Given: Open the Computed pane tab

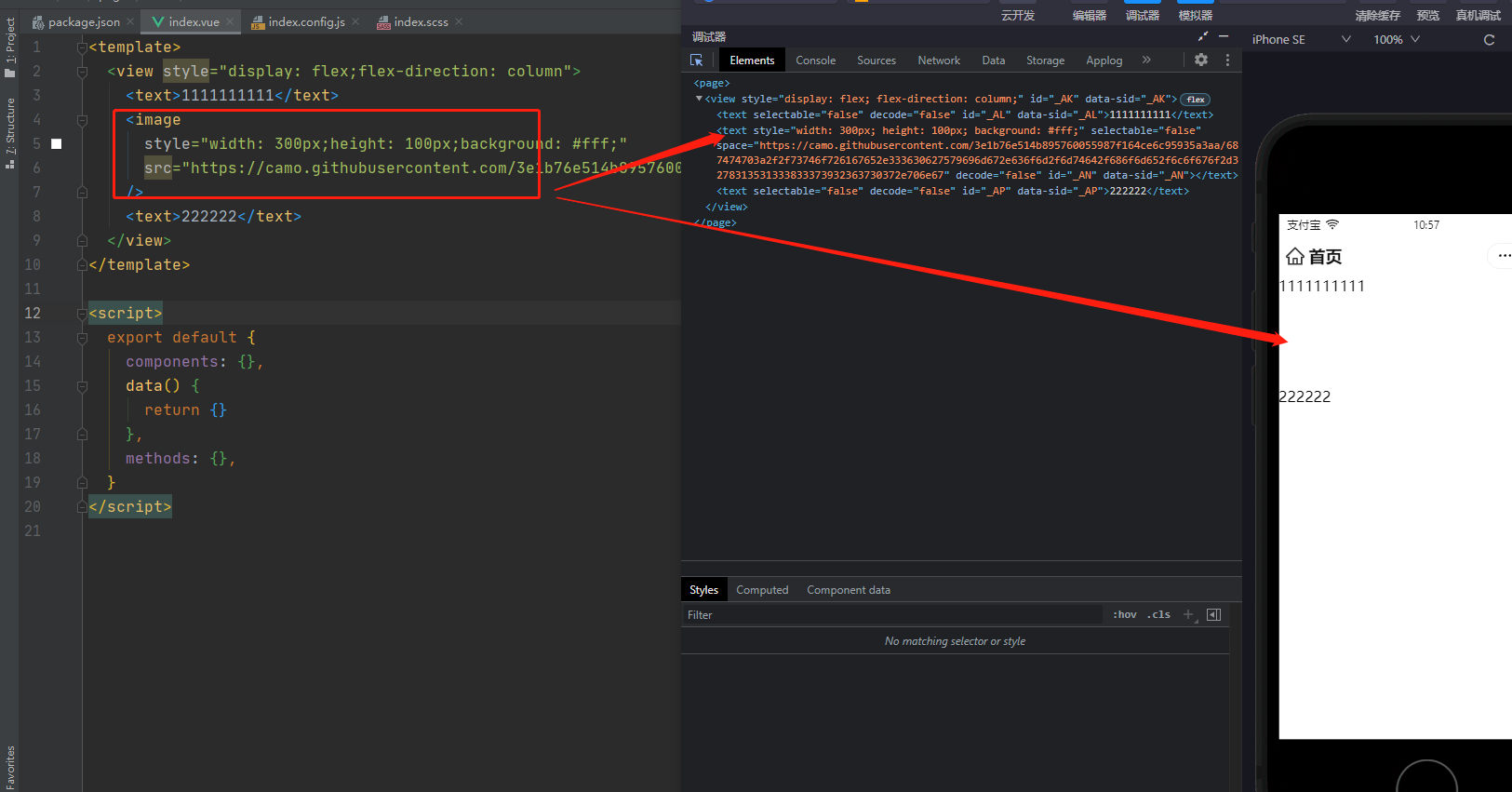Looking at the screenshot, I should pyautogui.click(x=762, y=590).
